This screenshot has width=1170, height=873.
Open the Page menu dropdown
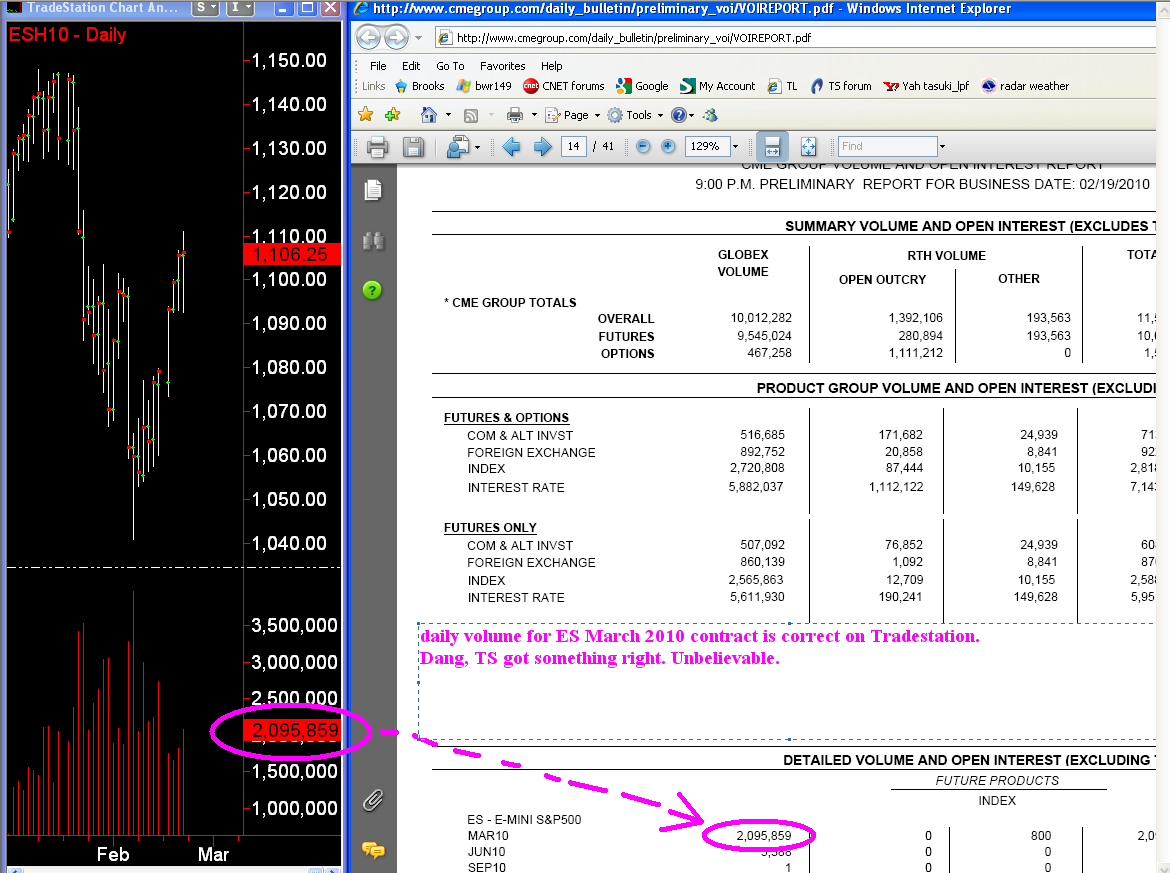[573, 115]
